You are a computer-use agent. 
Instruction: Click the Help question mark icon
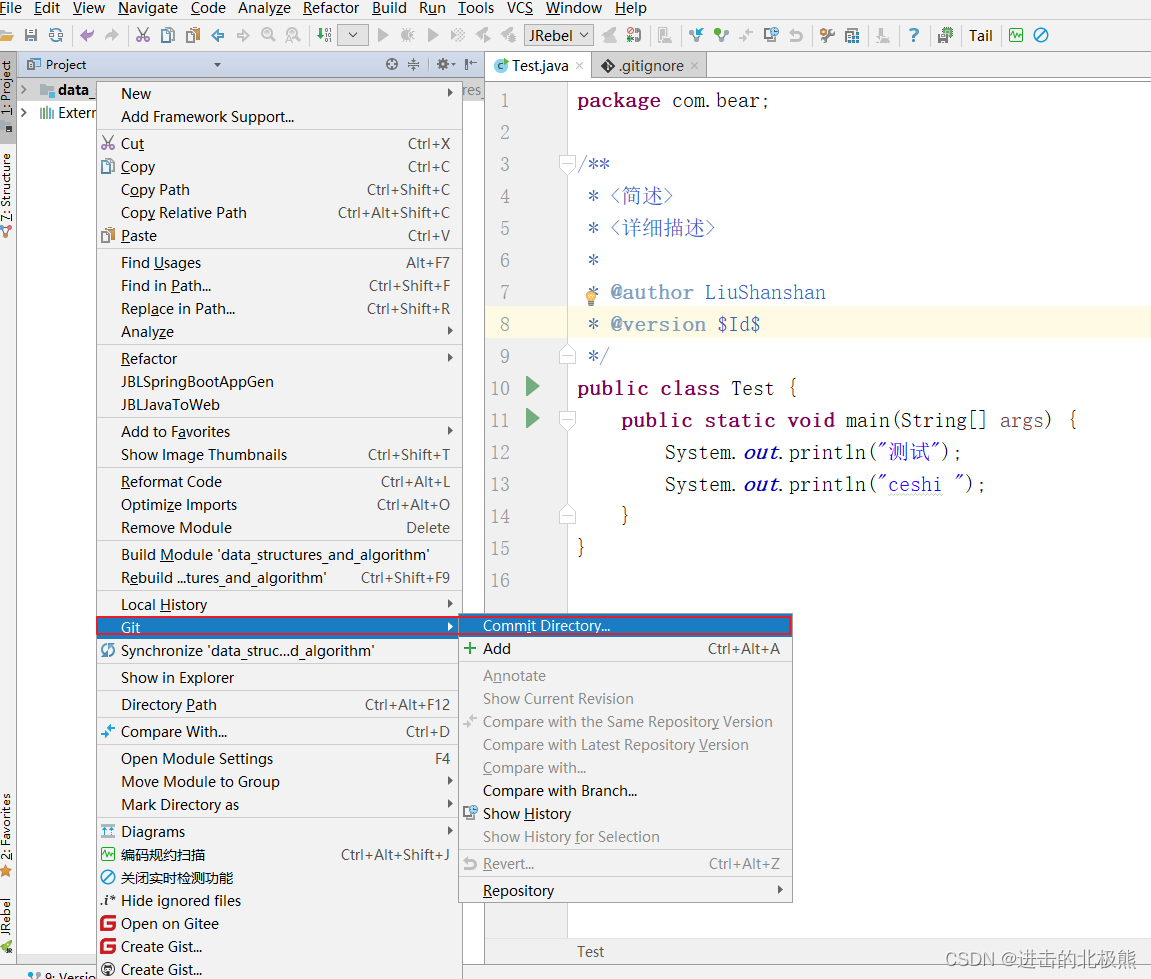point(913,35)
